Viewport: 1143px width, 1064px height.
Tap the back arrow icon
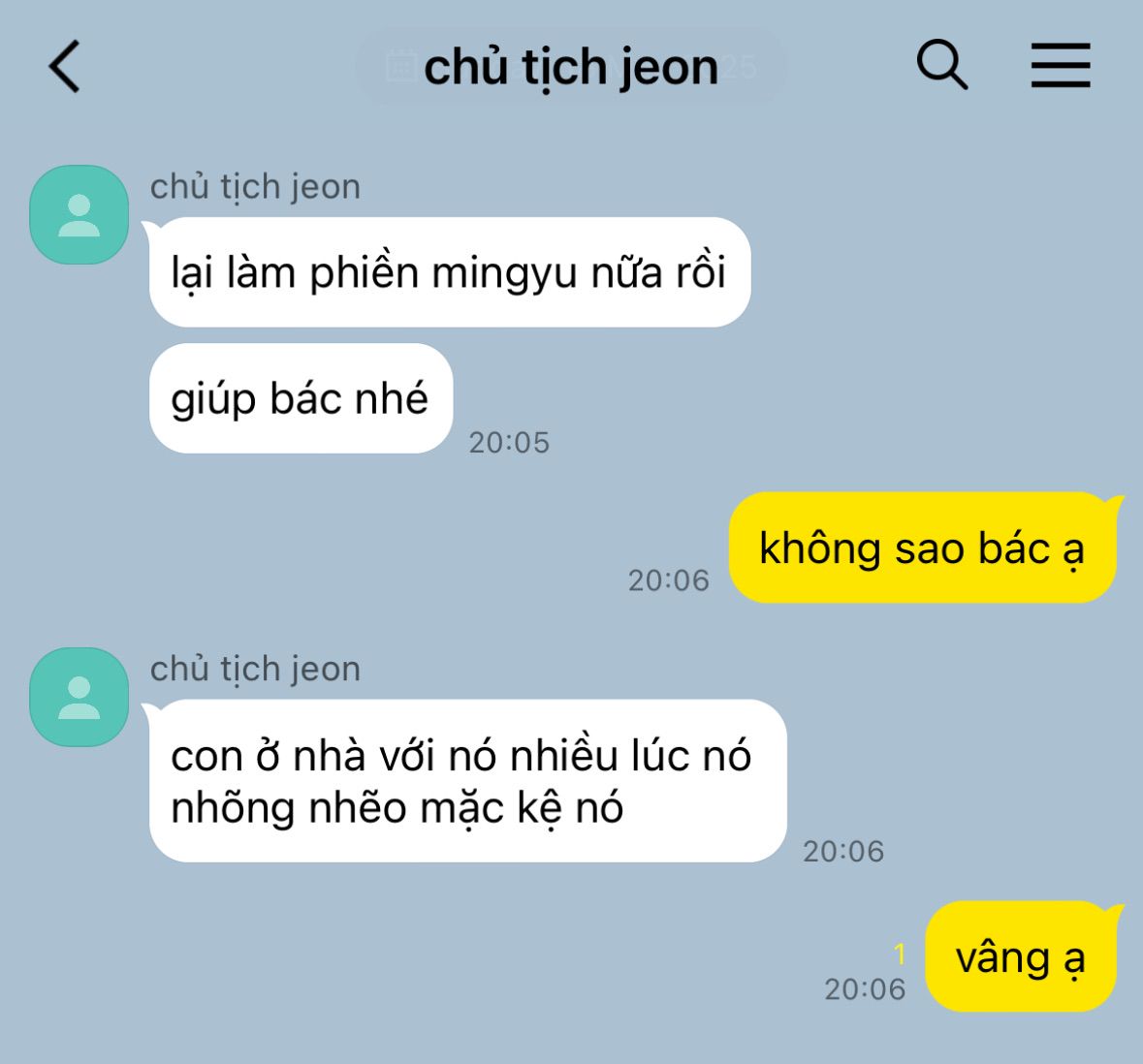[64, 66]
